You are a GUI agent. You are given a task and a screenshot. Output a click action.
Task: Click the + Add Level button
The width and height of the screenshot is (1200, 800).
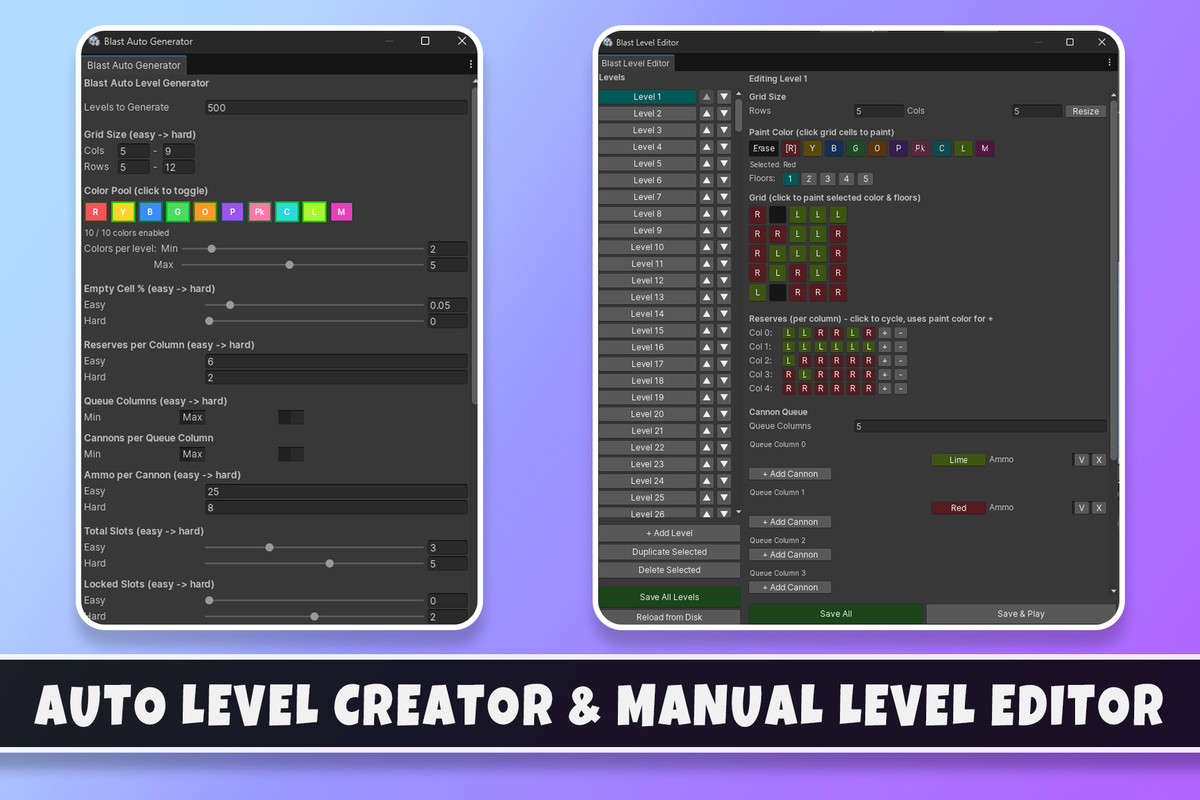pos(669,532)
